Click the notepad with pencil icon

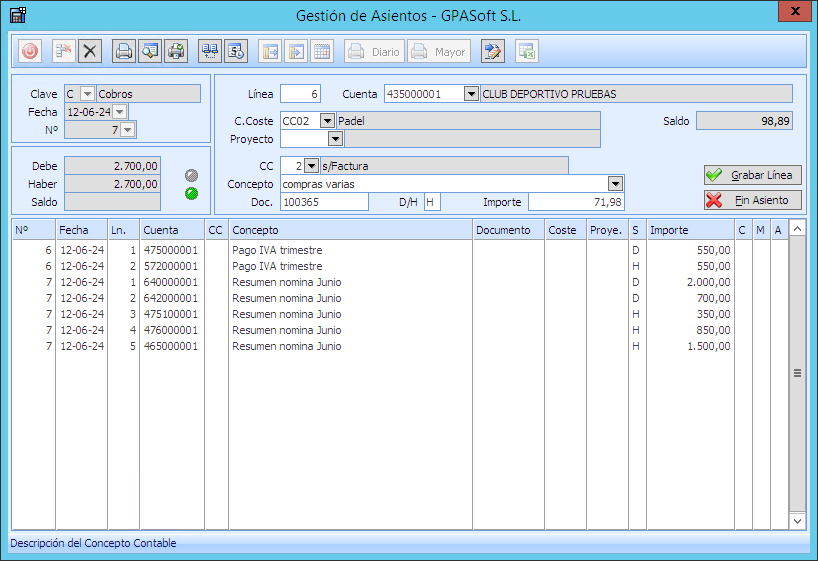[492, 51]
